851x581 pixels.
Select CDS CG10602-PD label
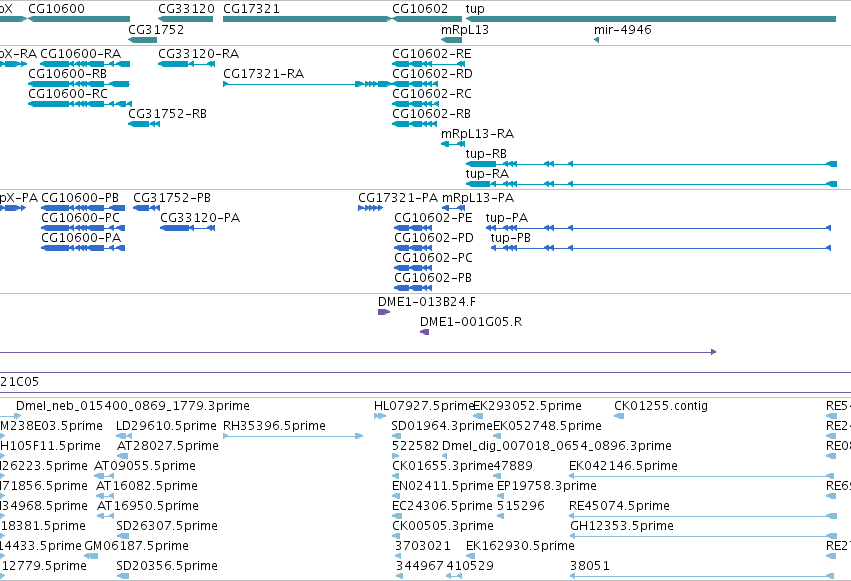[434, 238]
